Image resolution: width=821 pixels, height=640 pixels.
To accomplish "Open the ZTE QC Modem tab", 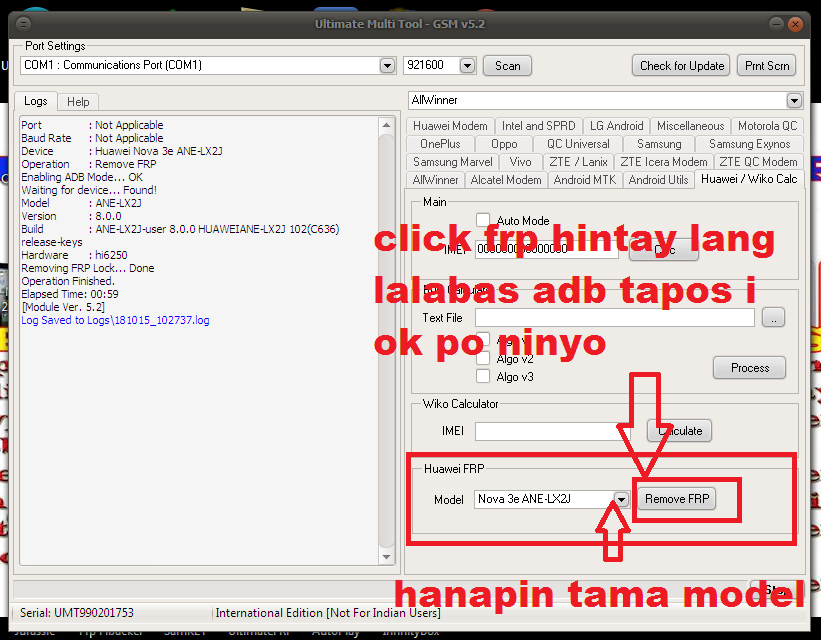I will [x=758, y=162].
